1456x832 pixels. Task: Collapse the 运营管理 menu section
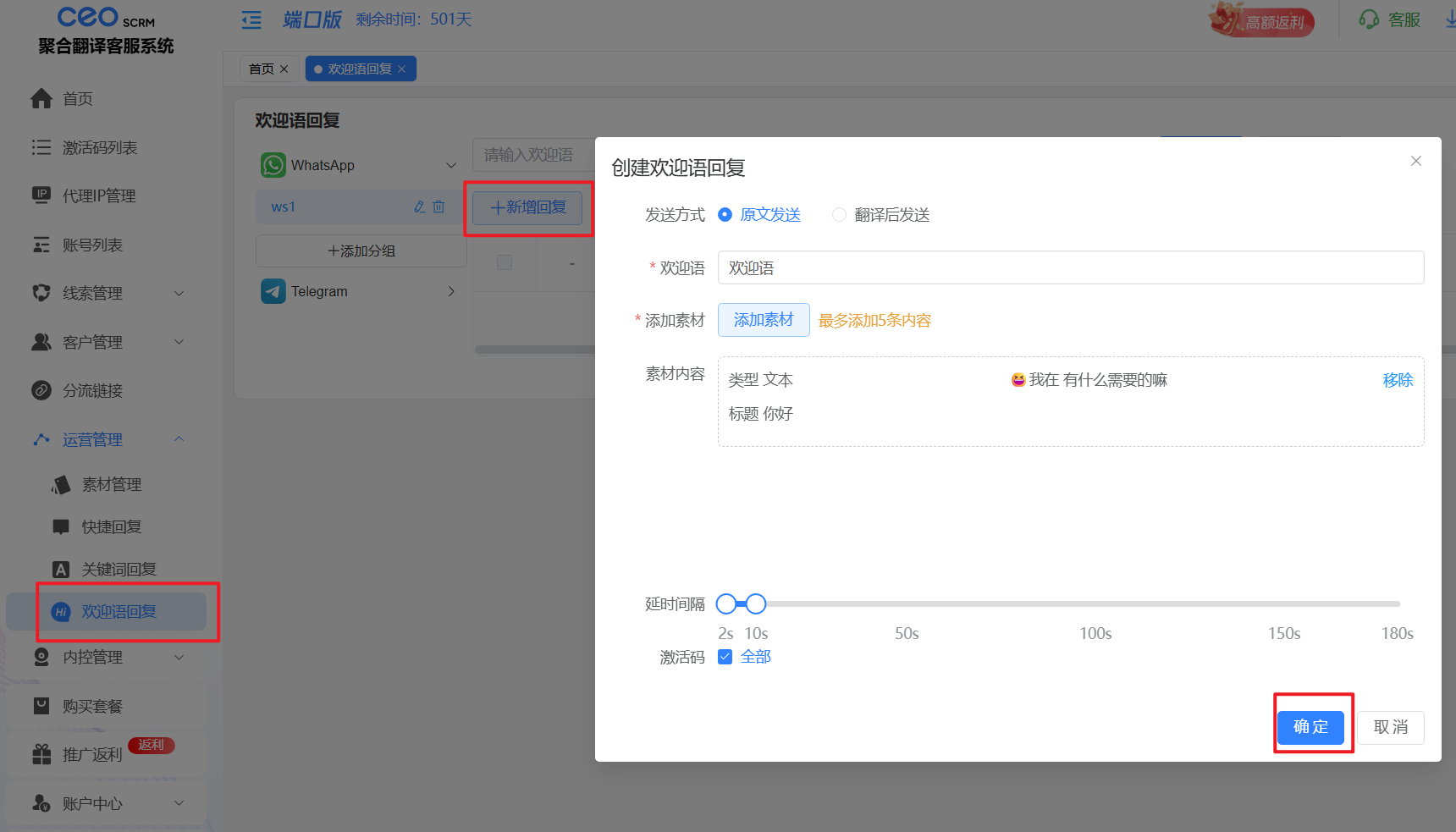click(x=179, y=439)
